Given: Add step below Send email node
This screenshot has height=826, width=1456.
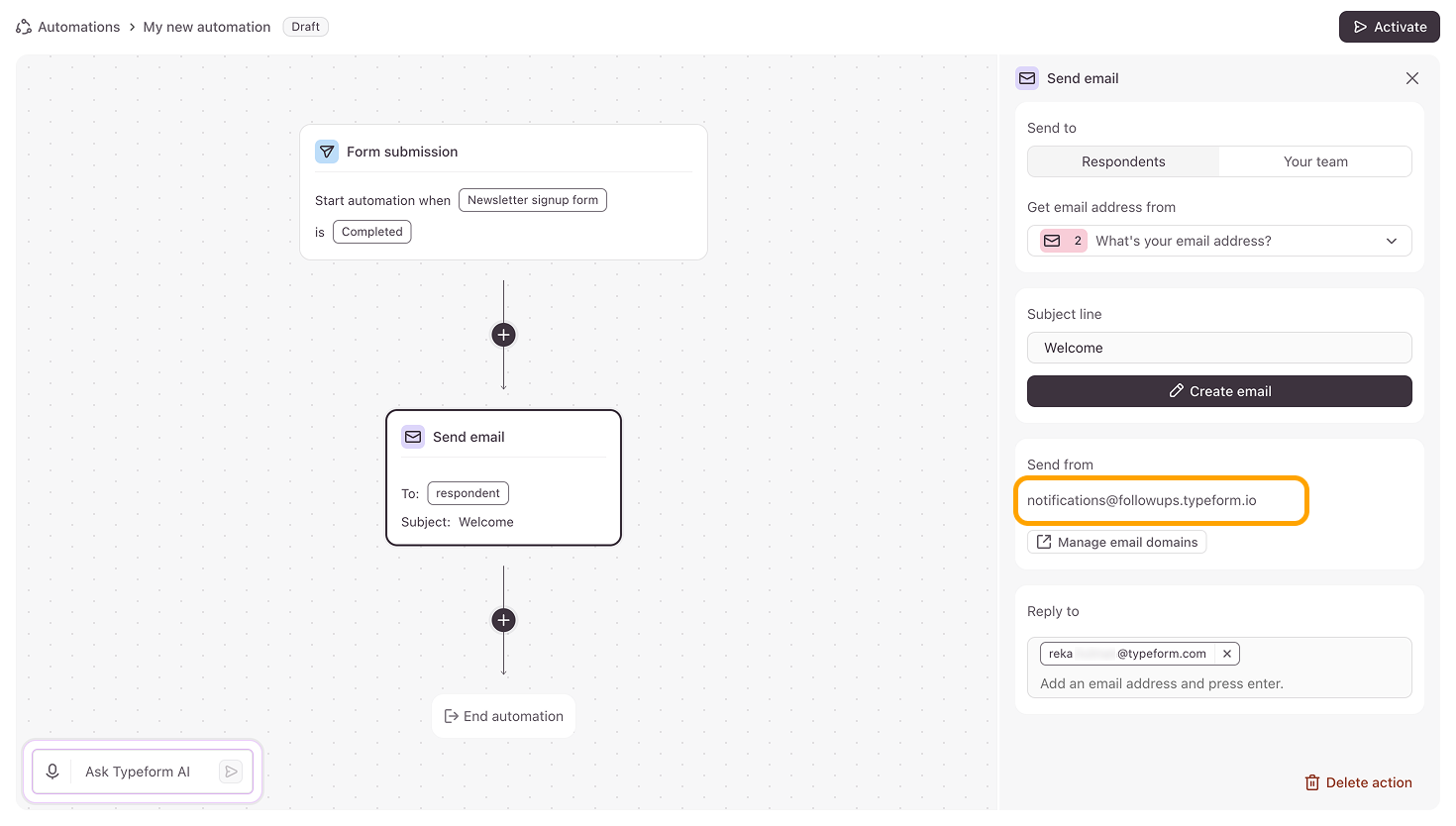Looking at the screenshot, I should (503, 620).
